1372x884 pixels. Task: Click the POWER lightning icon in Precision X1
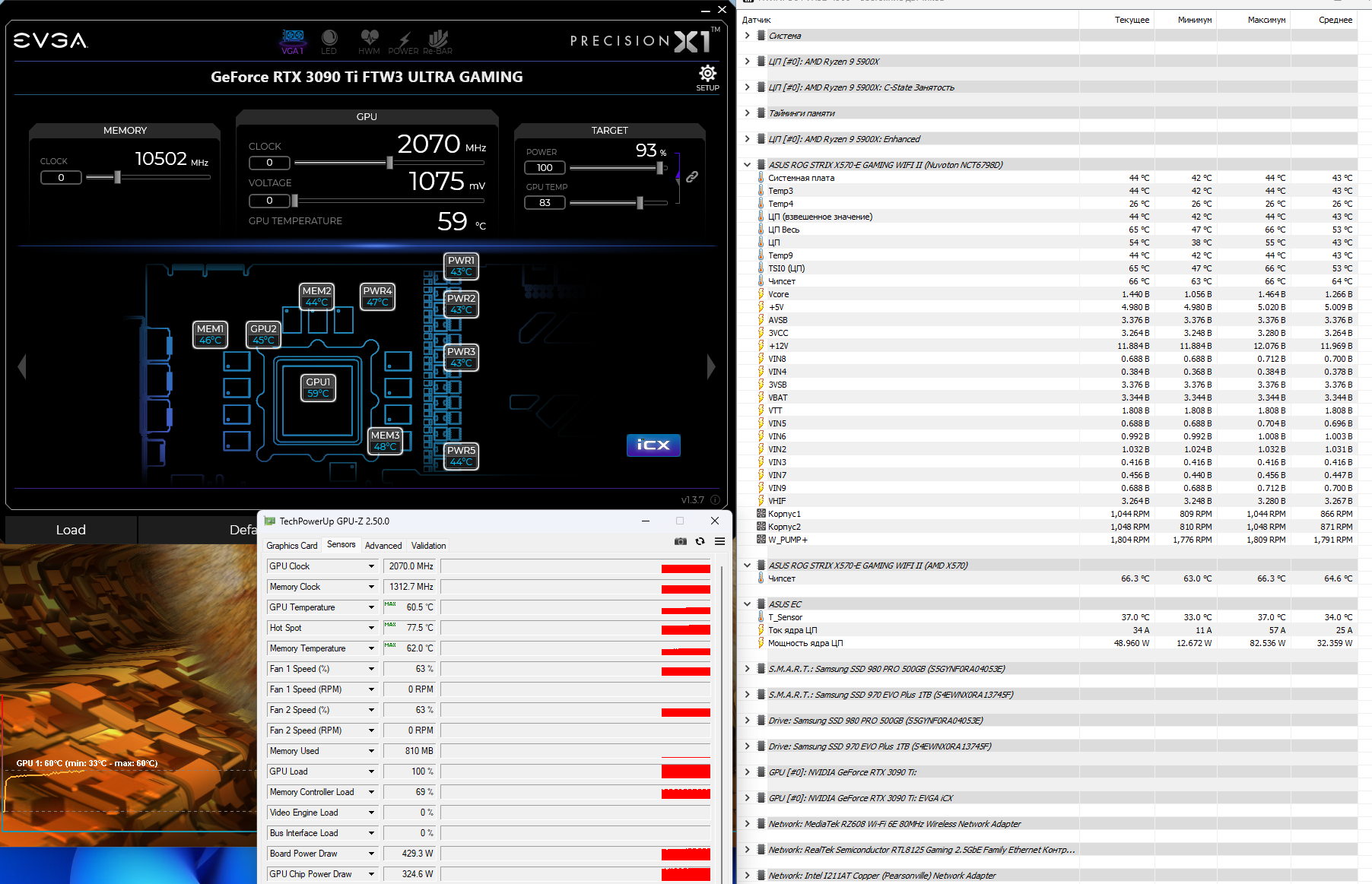point(404,42)
